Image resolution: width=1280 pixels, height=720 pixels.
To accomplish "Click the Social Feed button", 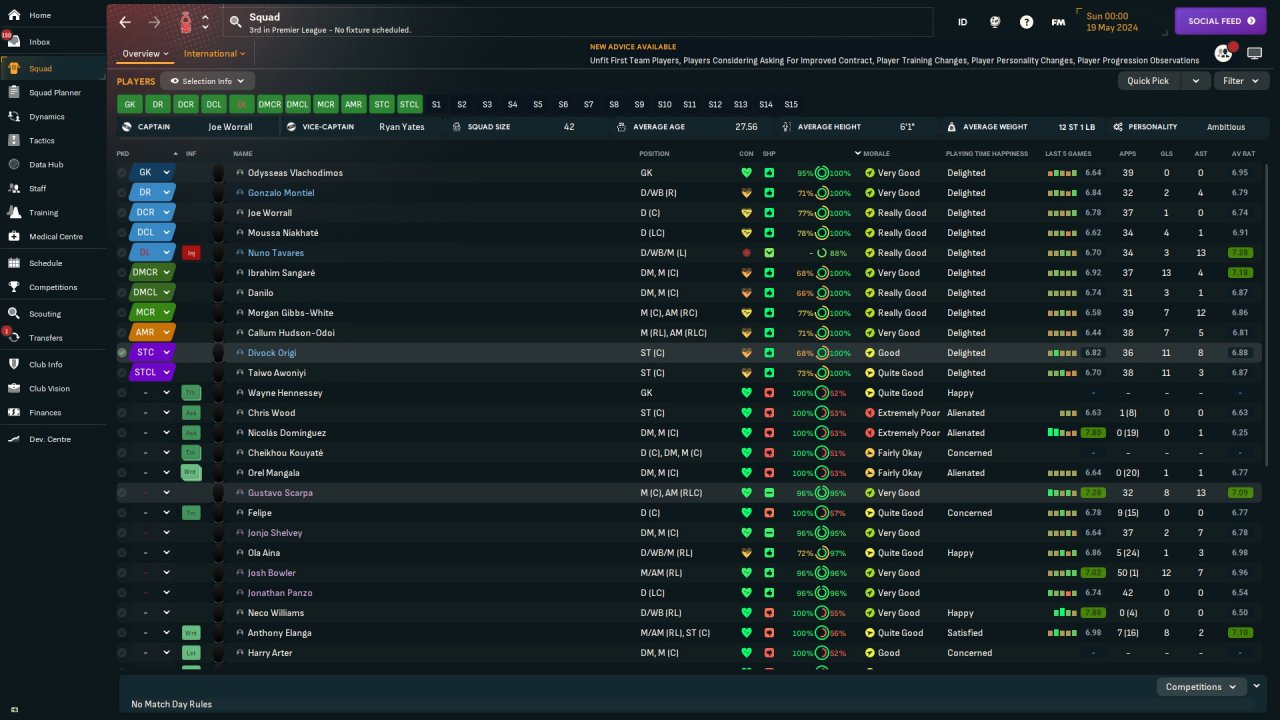I will click(x=1220, y=21).
